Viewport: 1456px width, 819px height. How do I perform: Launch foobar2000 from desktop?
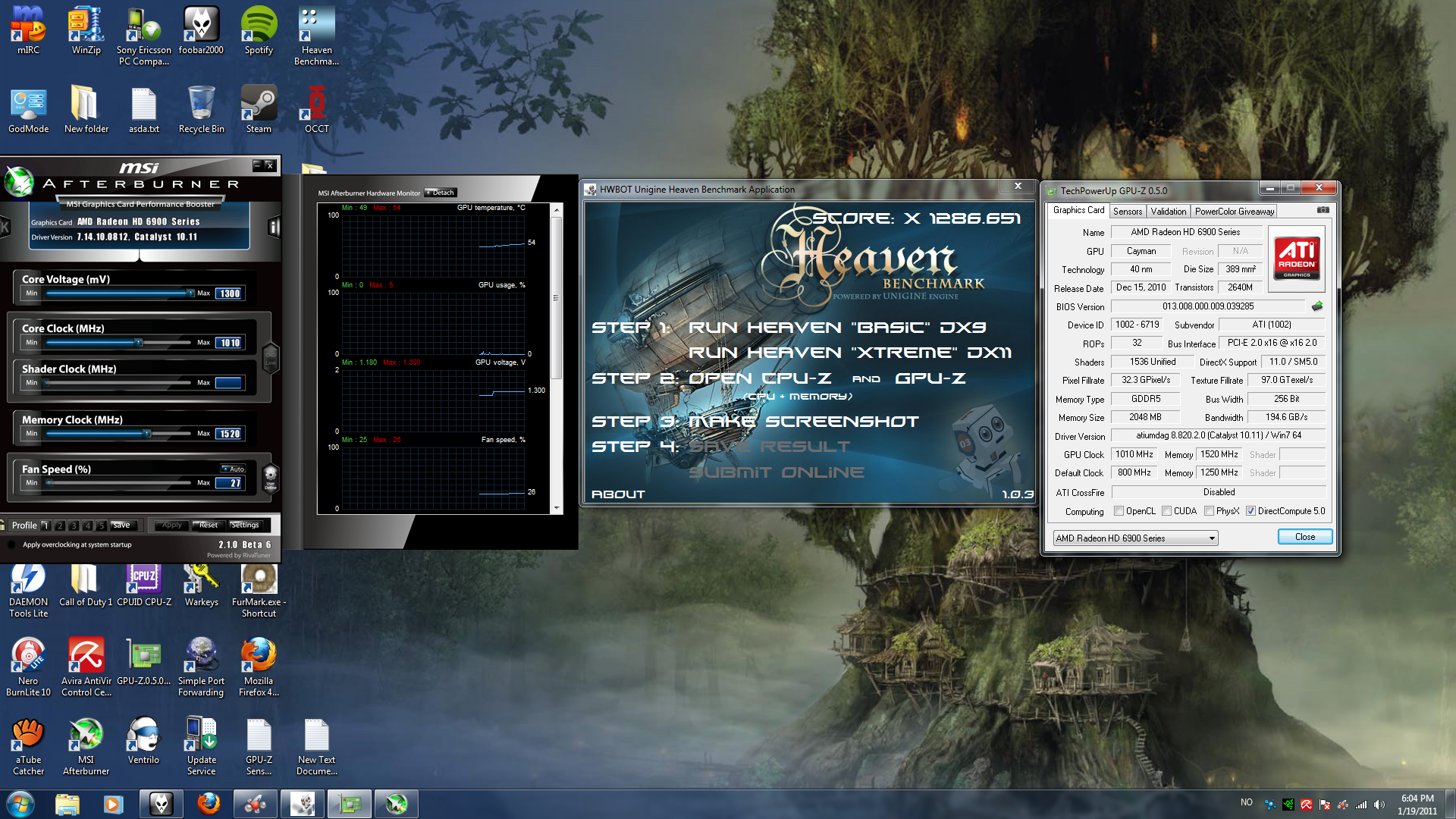click(201, 30)
